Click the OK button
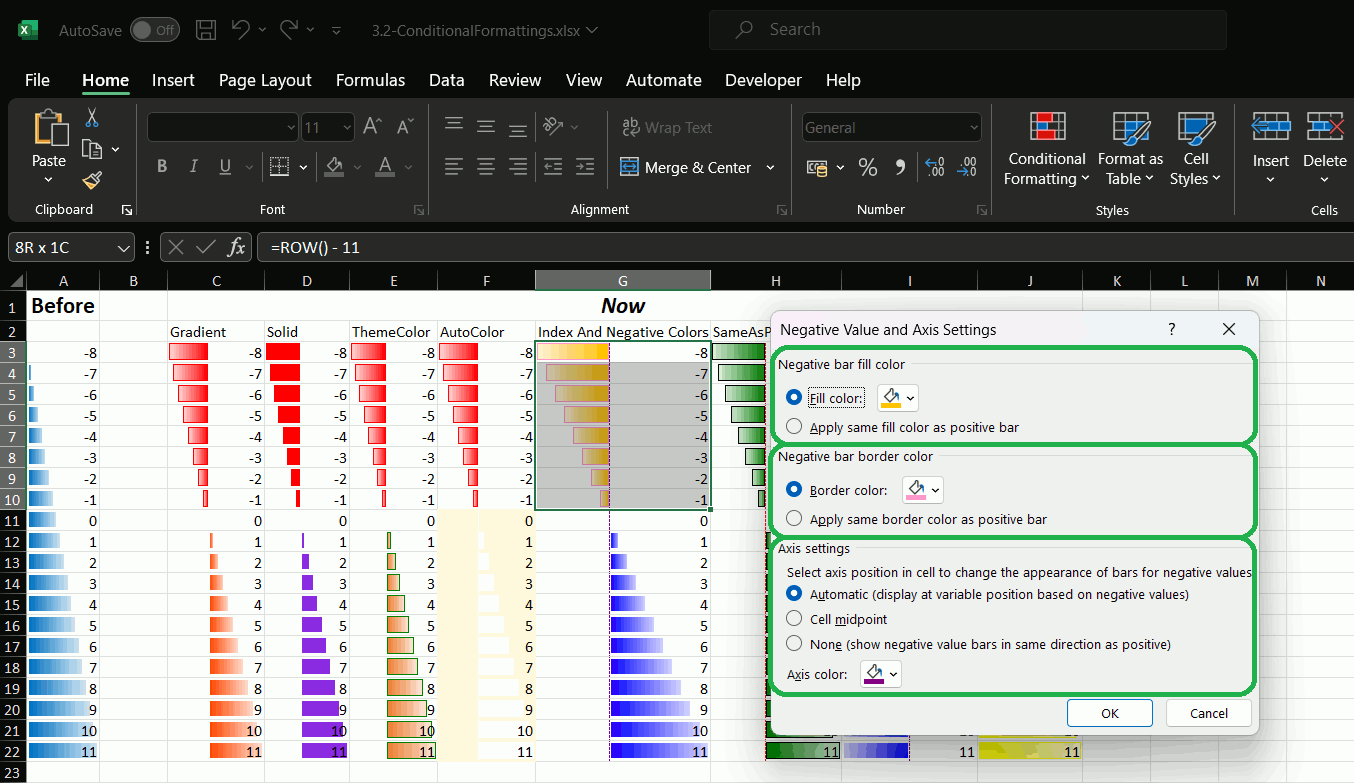The image size is (1354, 783). point(1109,713)
